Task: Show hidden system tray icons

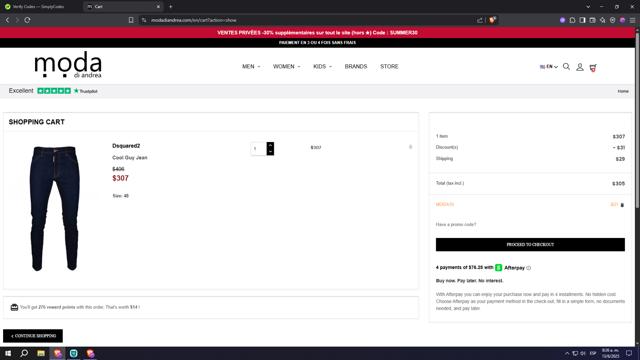Action: tap(567, 353)
